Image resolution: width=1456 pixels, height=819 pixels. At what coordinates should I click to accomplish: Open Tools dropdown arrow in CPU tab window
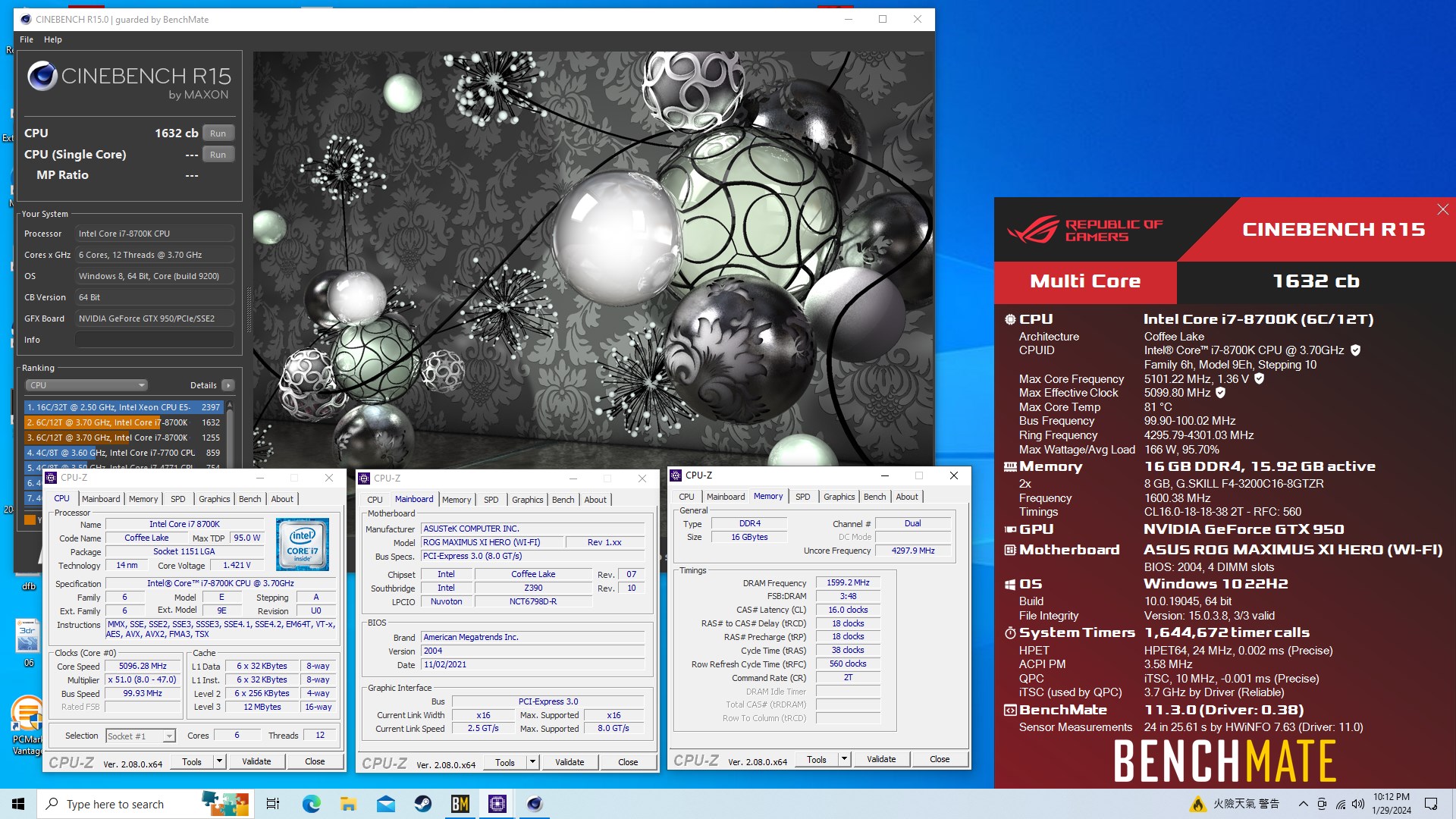[219, 761]
